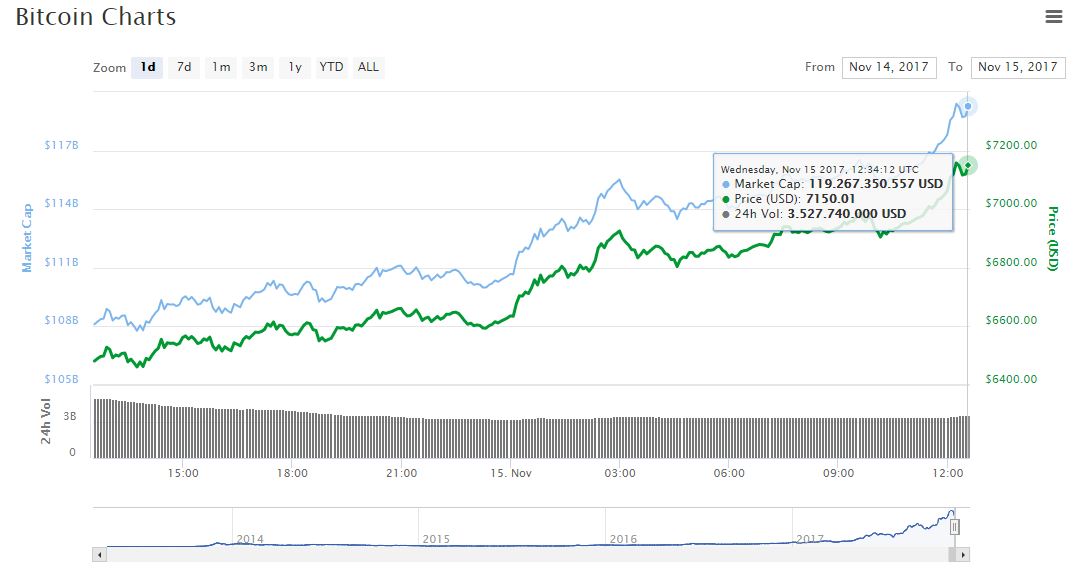1079x570 pixels.
Task: Edit the From date field
Action: pos(889,67)
